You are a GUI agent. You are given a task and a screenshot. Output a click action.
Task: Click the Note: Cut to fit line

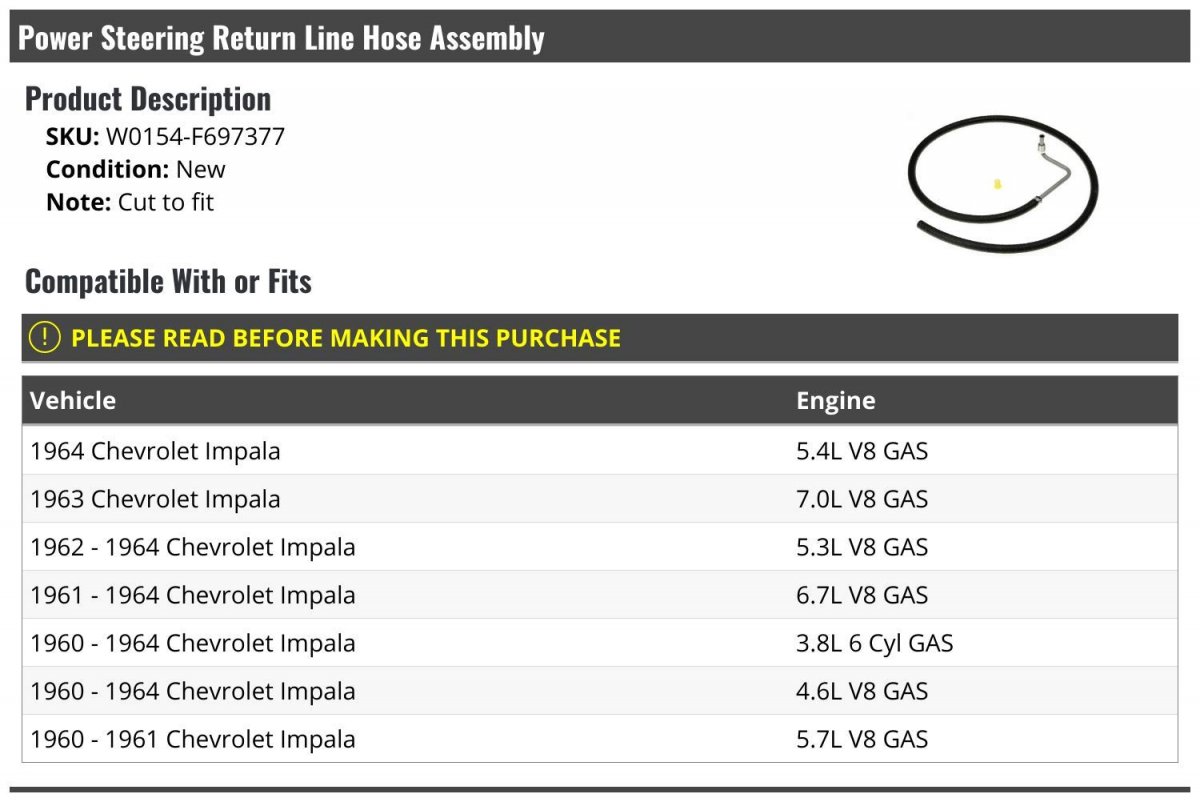point(130,202)
